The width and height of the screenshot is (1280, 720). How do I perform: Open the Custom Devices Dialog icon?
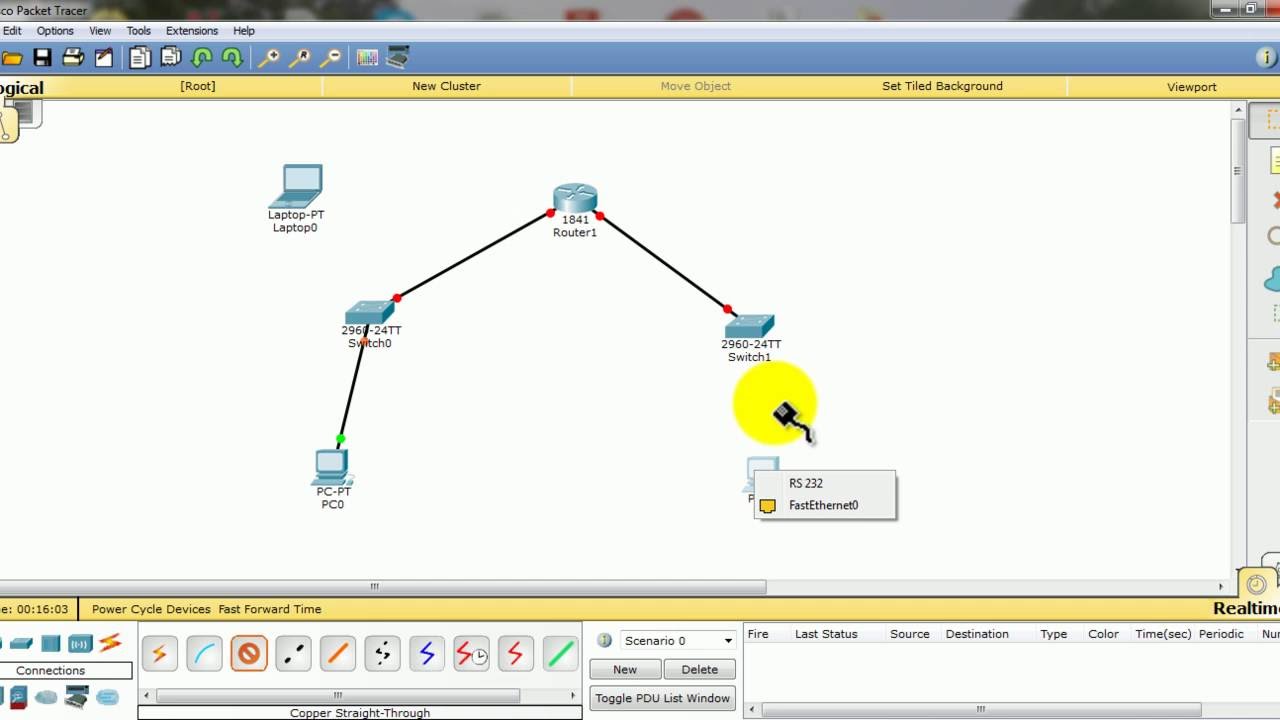pyautogui.click(x=398, y=57)
